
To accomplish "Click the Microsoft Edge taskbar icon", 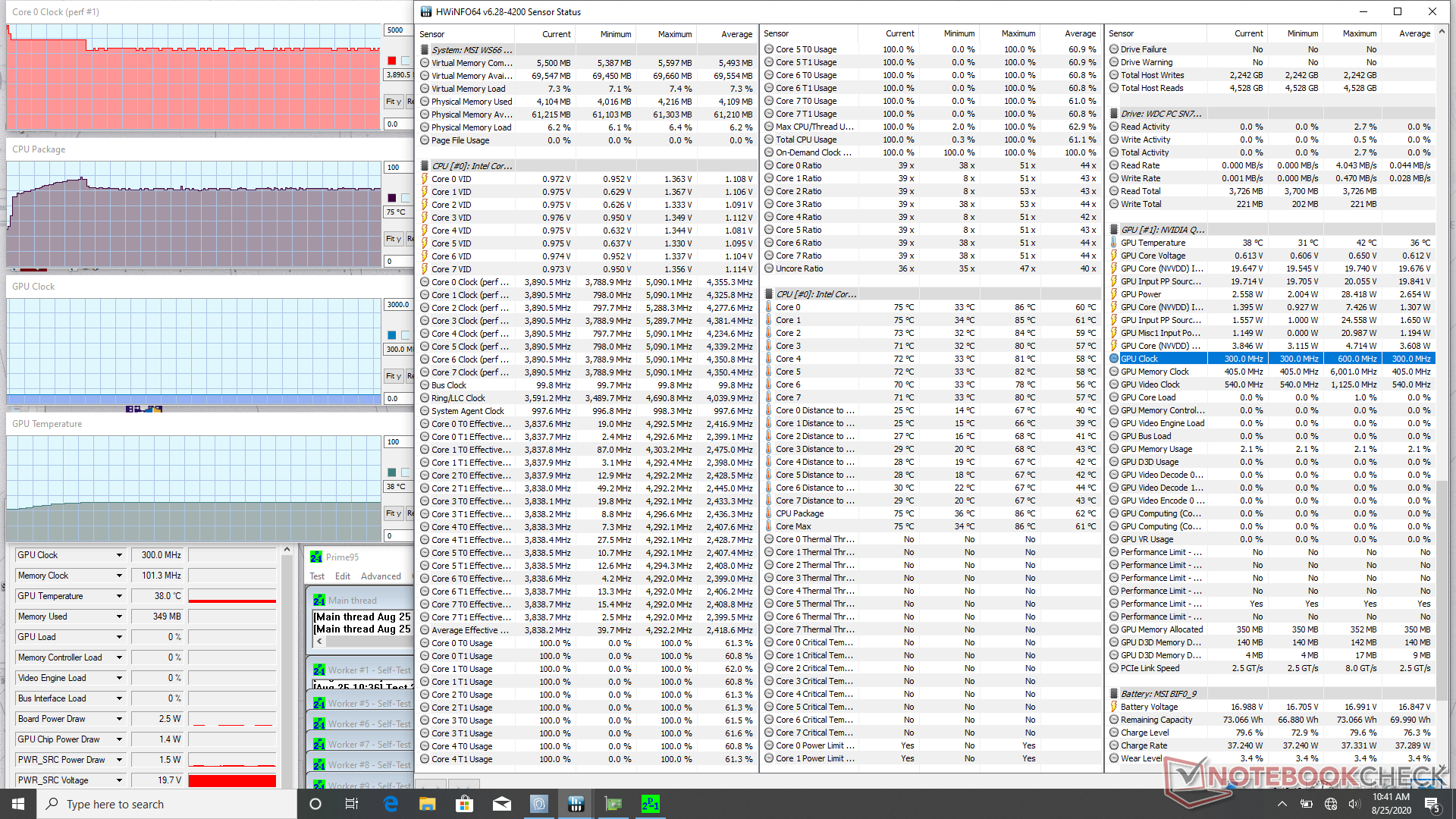I will pos(391,804).
